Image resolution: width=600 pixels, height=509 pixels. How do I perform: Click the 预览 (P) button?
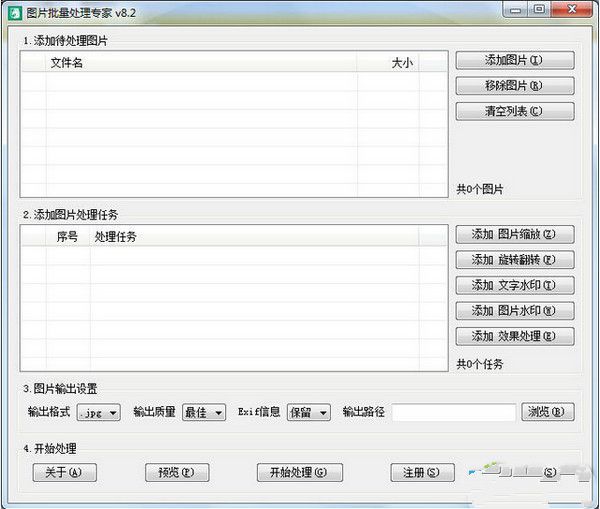coord(177,473)
